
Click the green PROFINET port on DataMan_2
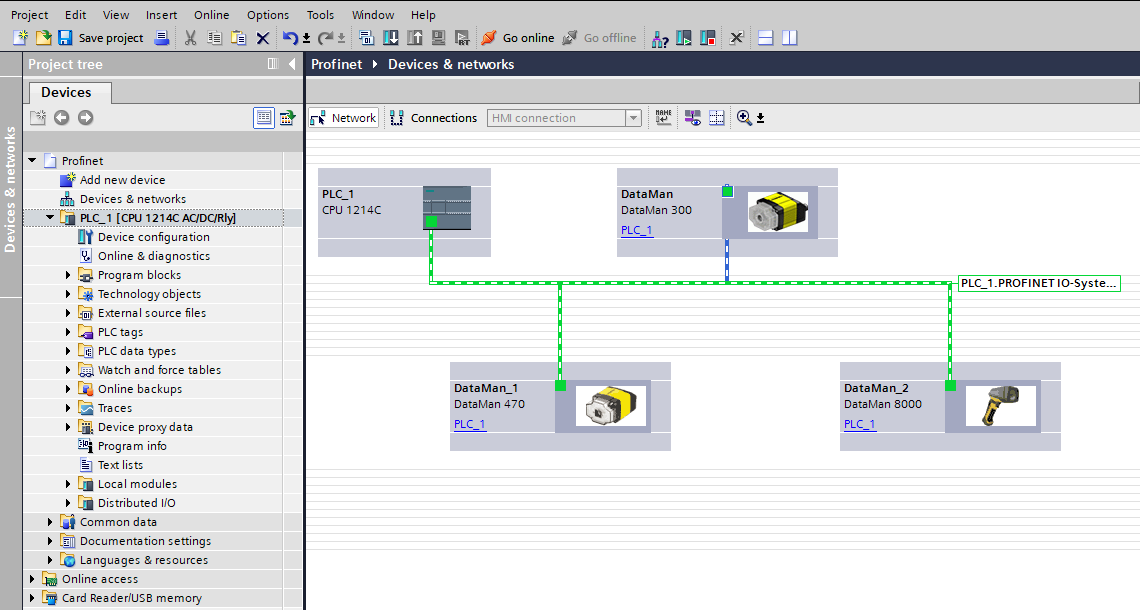[950, 386]
